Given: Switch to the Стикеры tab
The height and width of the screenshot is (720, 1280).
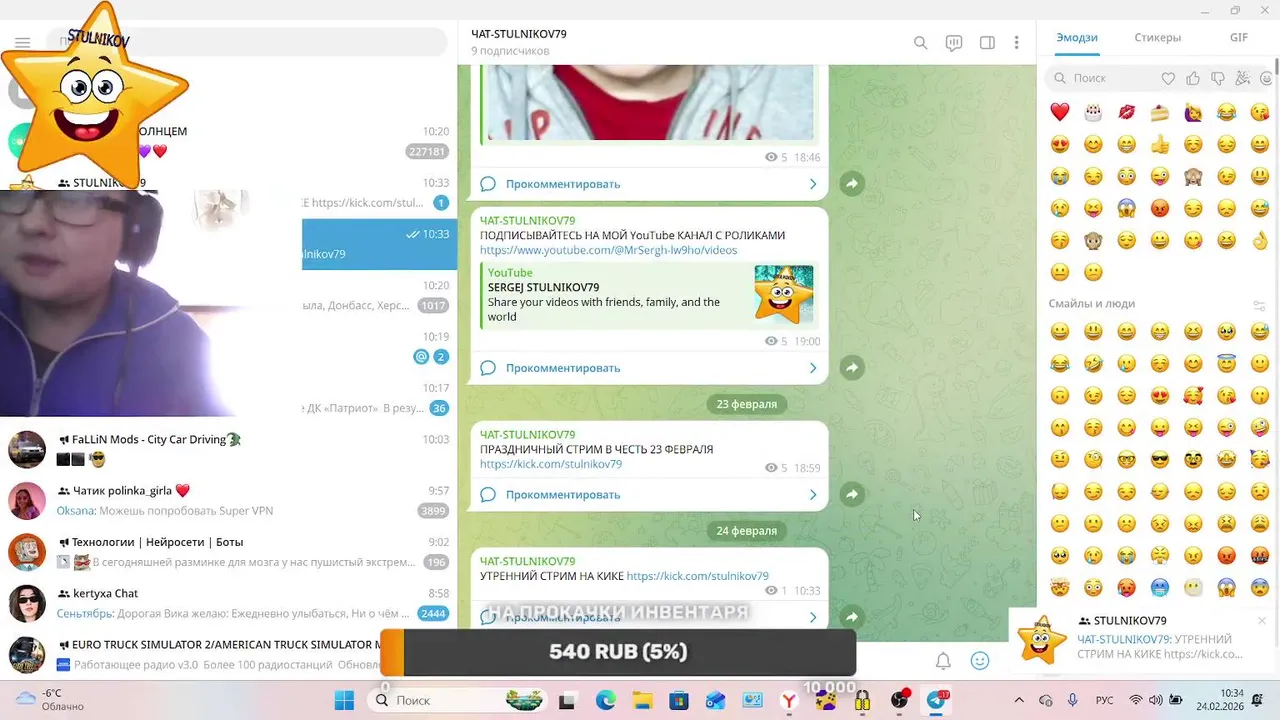Looking at the screenshot, I should 1157,38.
